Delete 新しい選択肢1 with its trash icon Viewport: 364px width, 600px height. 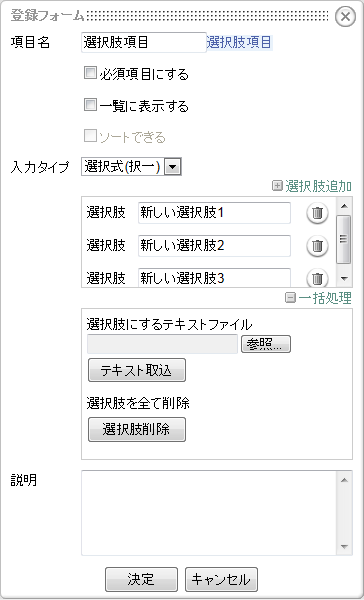(317, 213)
